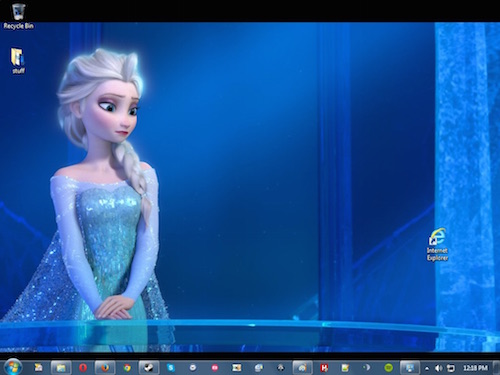Screen dimensions: 500x375
Task: Open the Windows Start menu orb
Action: click(x=12, y=367)
